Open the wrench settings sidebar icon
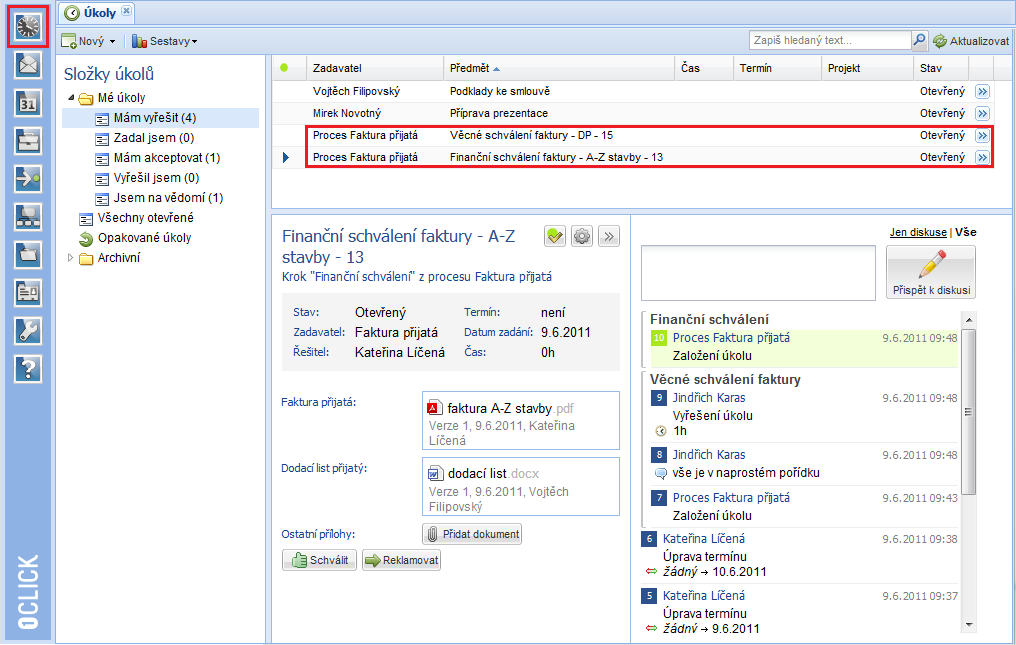This screenshot has height=645, width=1016. click(28, 331)
